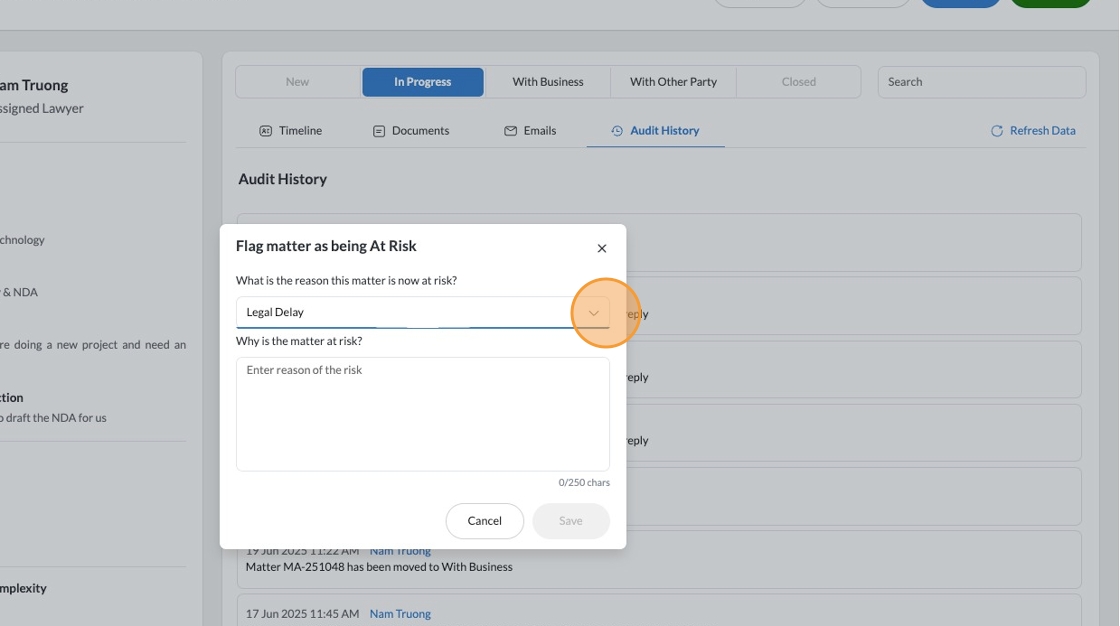Expand the risk reason dropdown chevron

(x=594, y=313)
